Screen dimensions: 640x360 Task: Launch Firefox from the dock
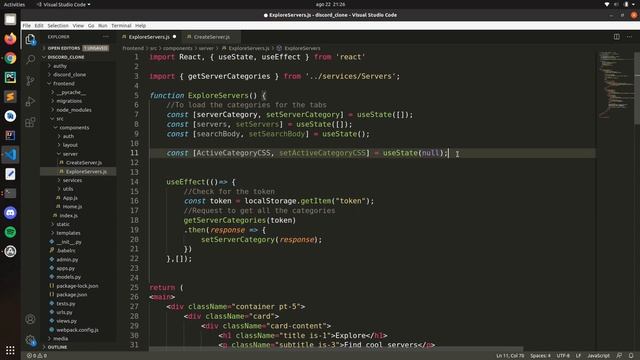(10, 39)
